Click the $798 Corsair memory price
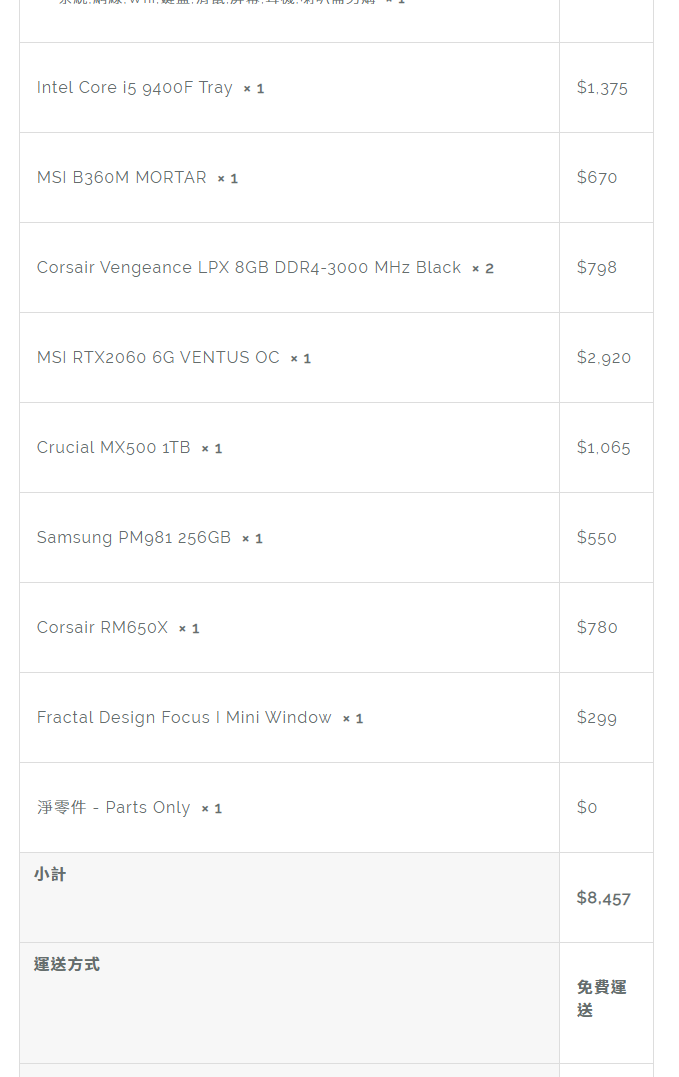The width and height of the screenshot is (679, 1077). [597, 268]
